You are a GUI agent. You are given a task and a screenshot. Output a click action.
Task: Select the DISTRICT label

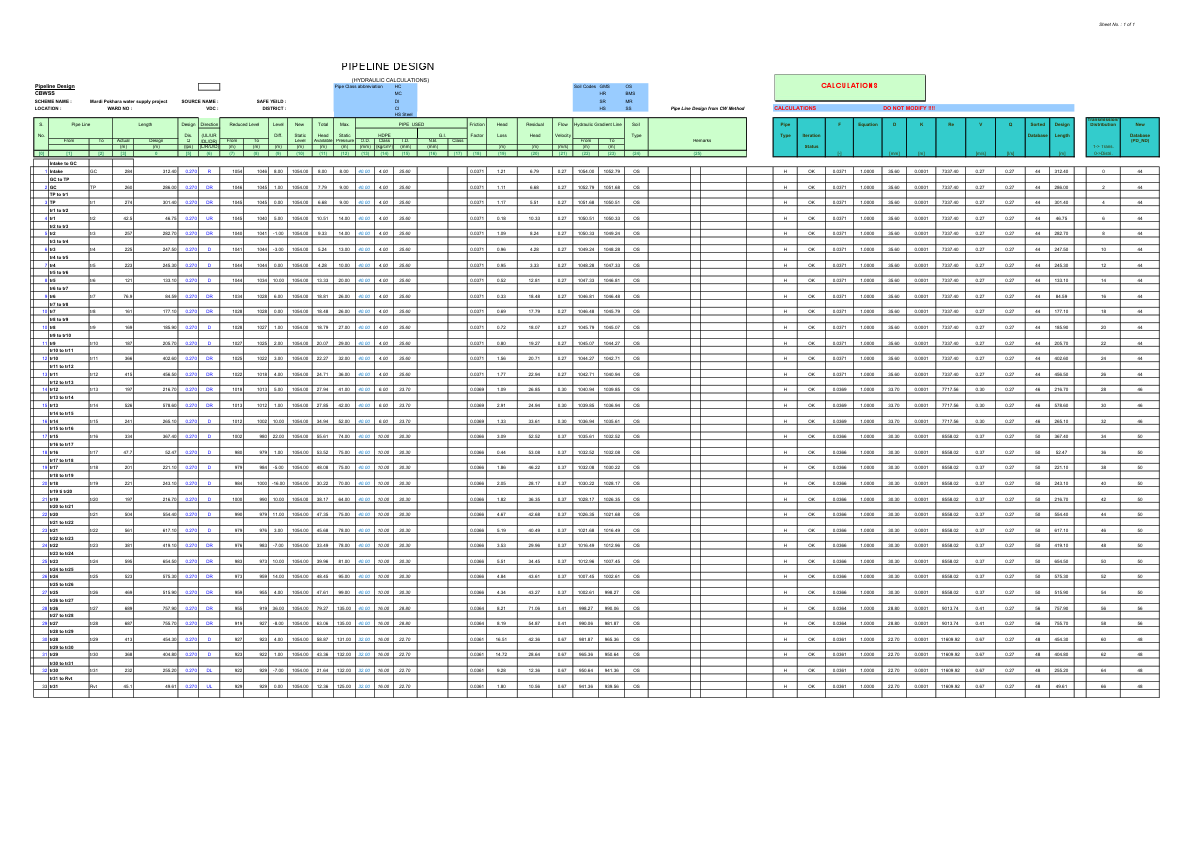[273, 109]
